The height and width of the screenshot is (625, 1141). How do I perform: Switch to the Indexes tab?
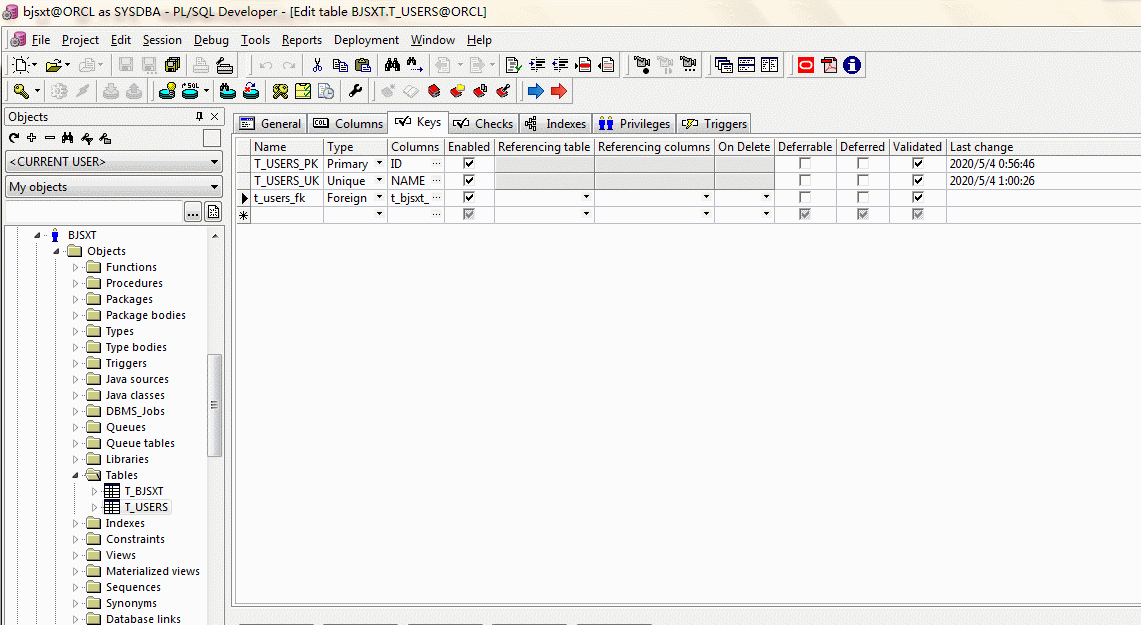click(x=555, y=124)
